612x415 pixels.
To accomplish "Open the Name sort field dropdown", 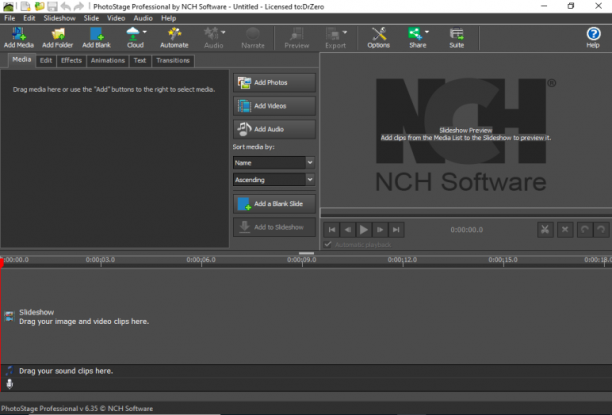I will 274,162.
